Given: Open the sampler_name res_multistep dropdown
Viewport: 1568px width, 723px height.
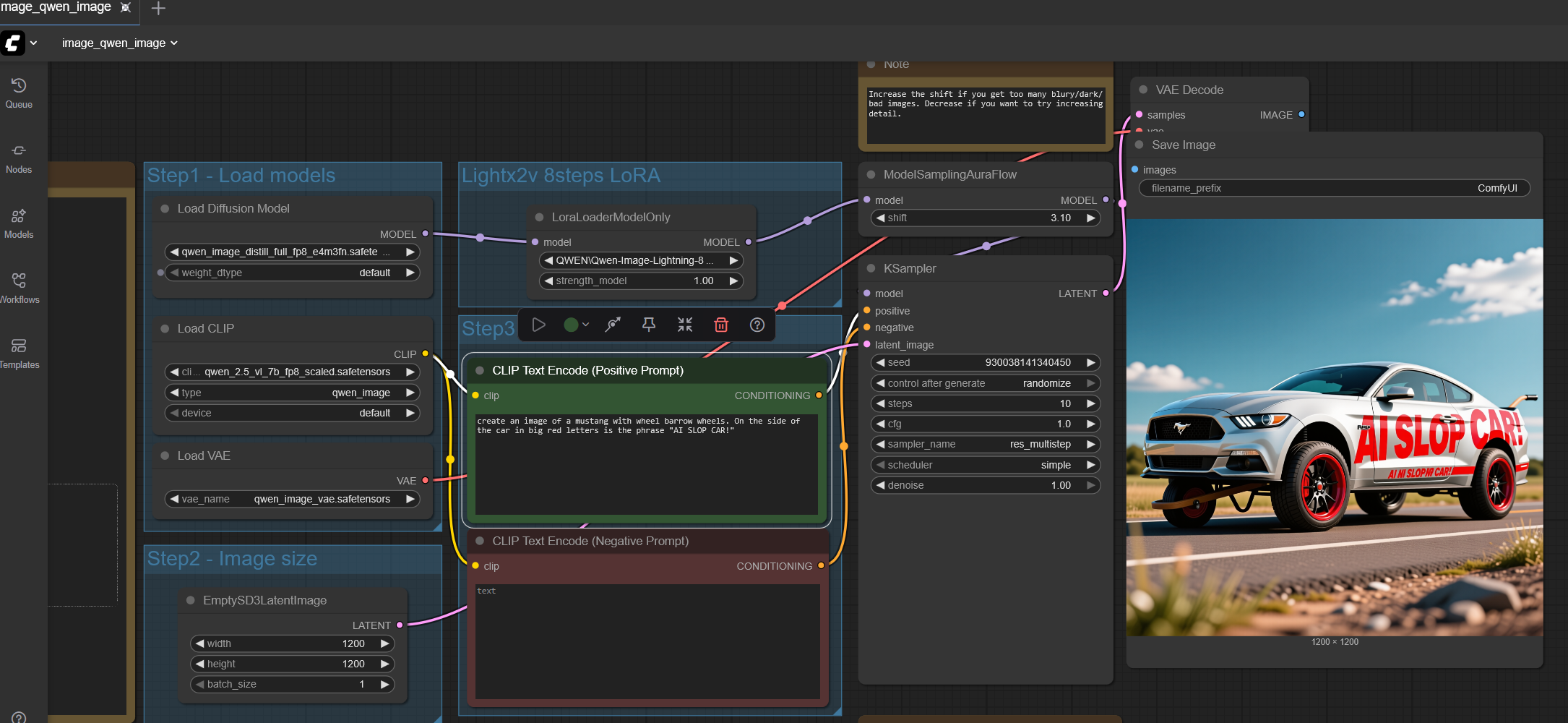Looking at the screenshot, I should (x=986, y=444).
